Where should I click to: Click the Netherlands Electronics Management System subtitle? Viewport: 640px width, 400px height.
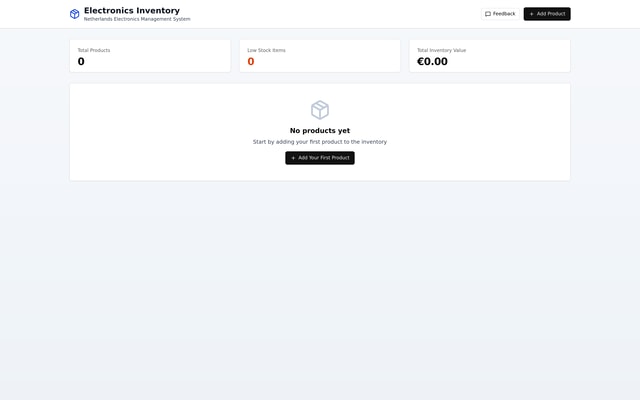pos(137,19)
